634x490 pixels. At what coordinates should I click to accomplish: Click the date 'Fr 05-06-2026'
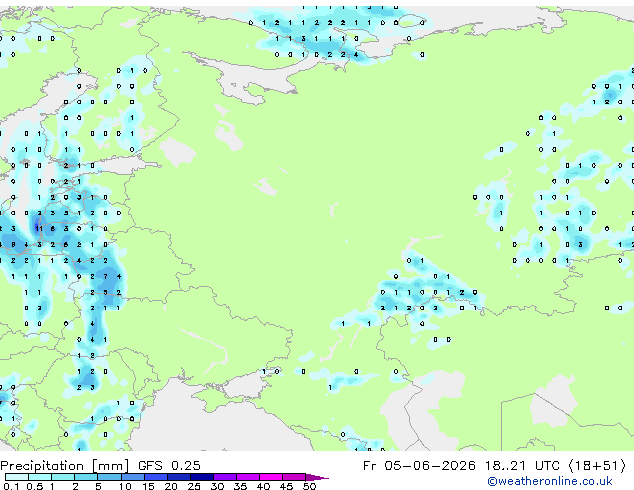pos(419,466)
